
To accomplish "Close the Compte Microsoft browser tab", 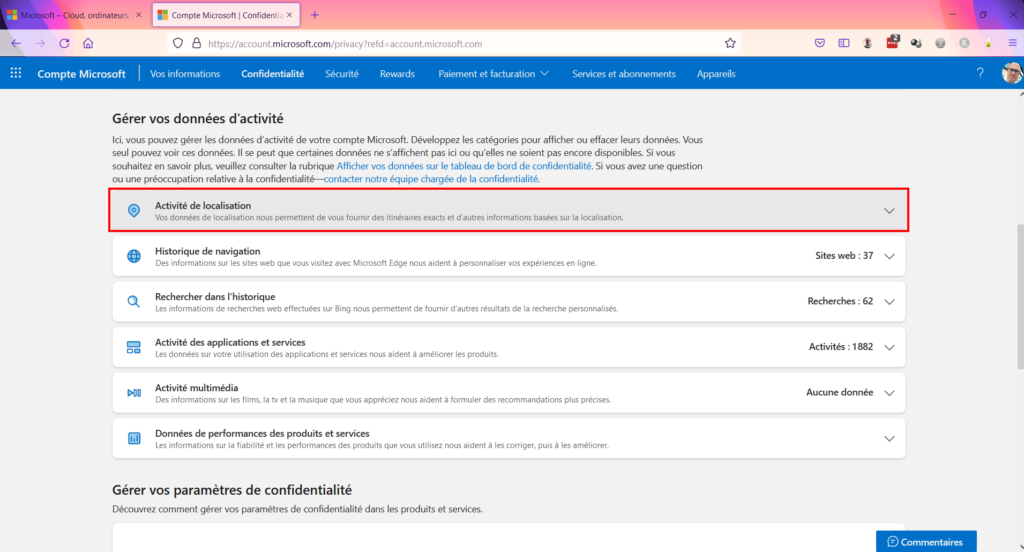I will 289,14.
